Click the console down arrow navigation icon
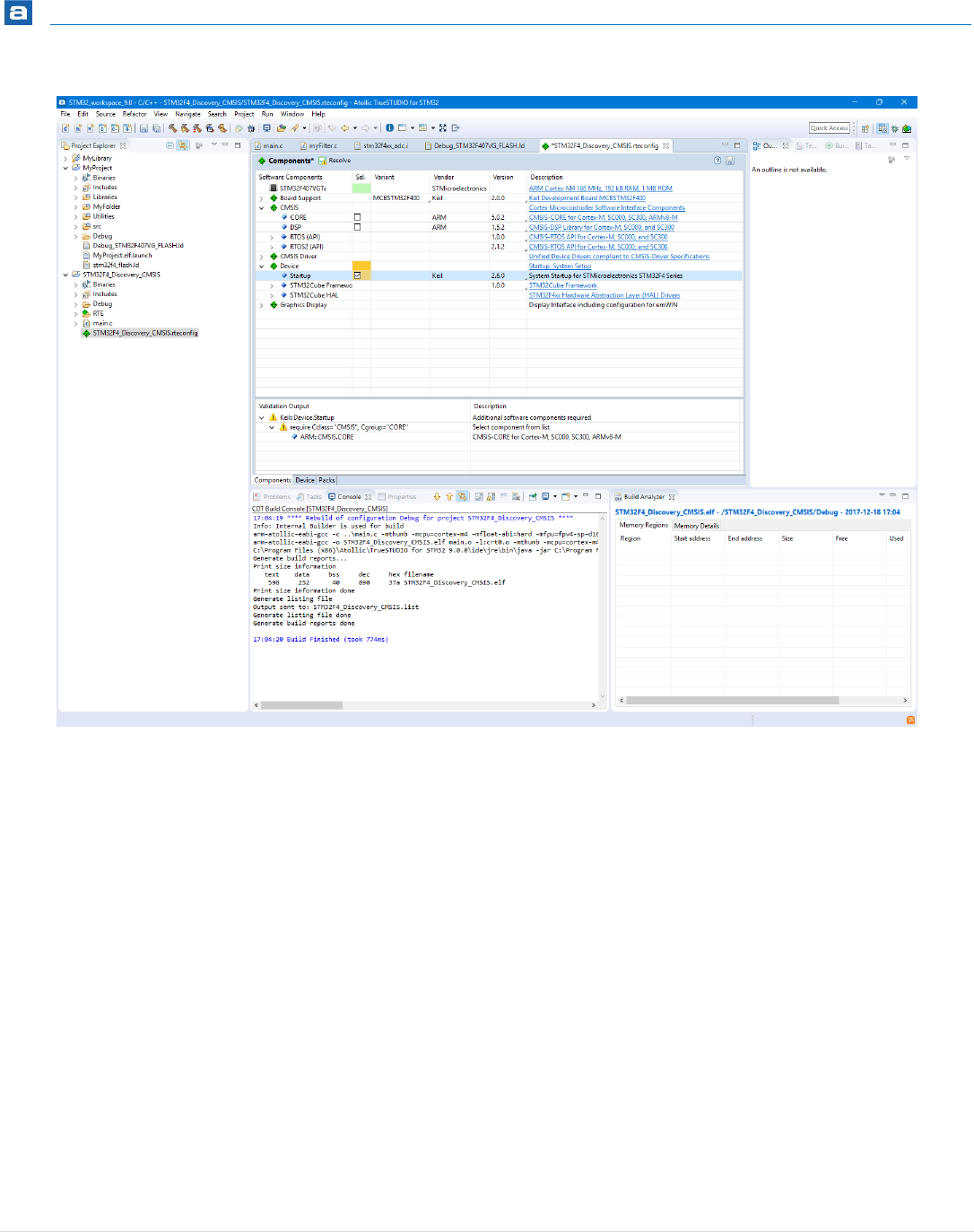 [437, 496]
